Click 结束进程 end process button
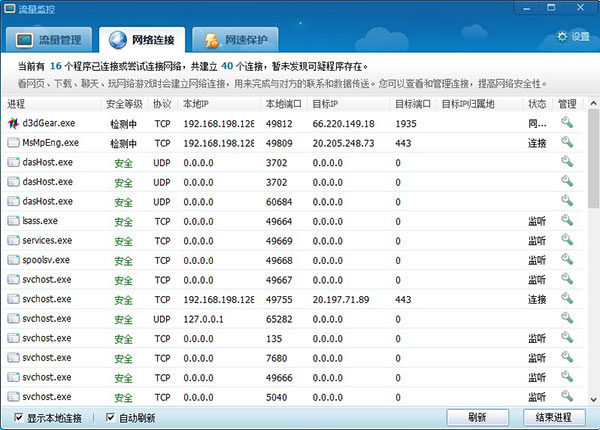The height and width of the screenshot is (430, 600). coord(553,417)
